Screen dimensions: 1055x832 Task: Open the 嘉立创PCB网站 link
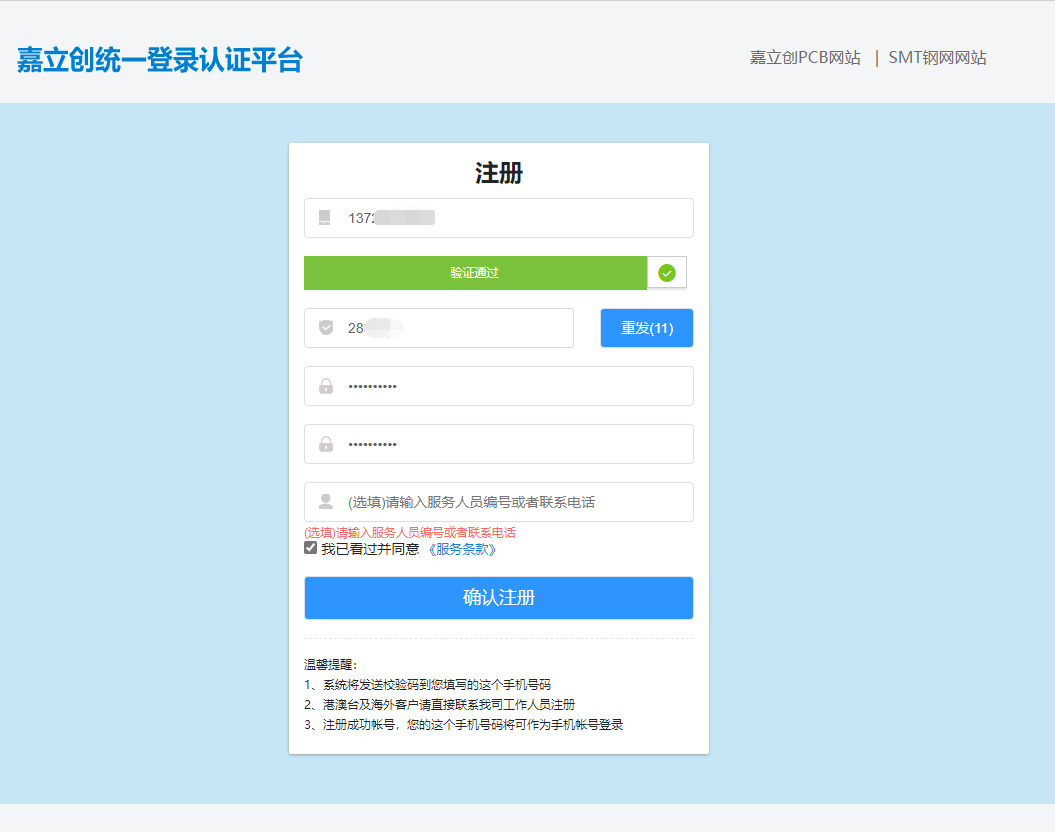click(x=805, y=58)
